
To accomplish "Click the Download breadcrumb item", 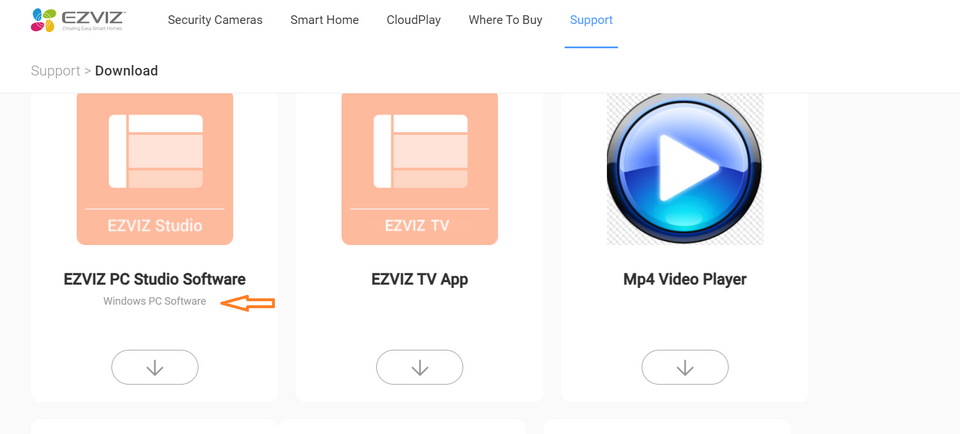I will 126,70.
